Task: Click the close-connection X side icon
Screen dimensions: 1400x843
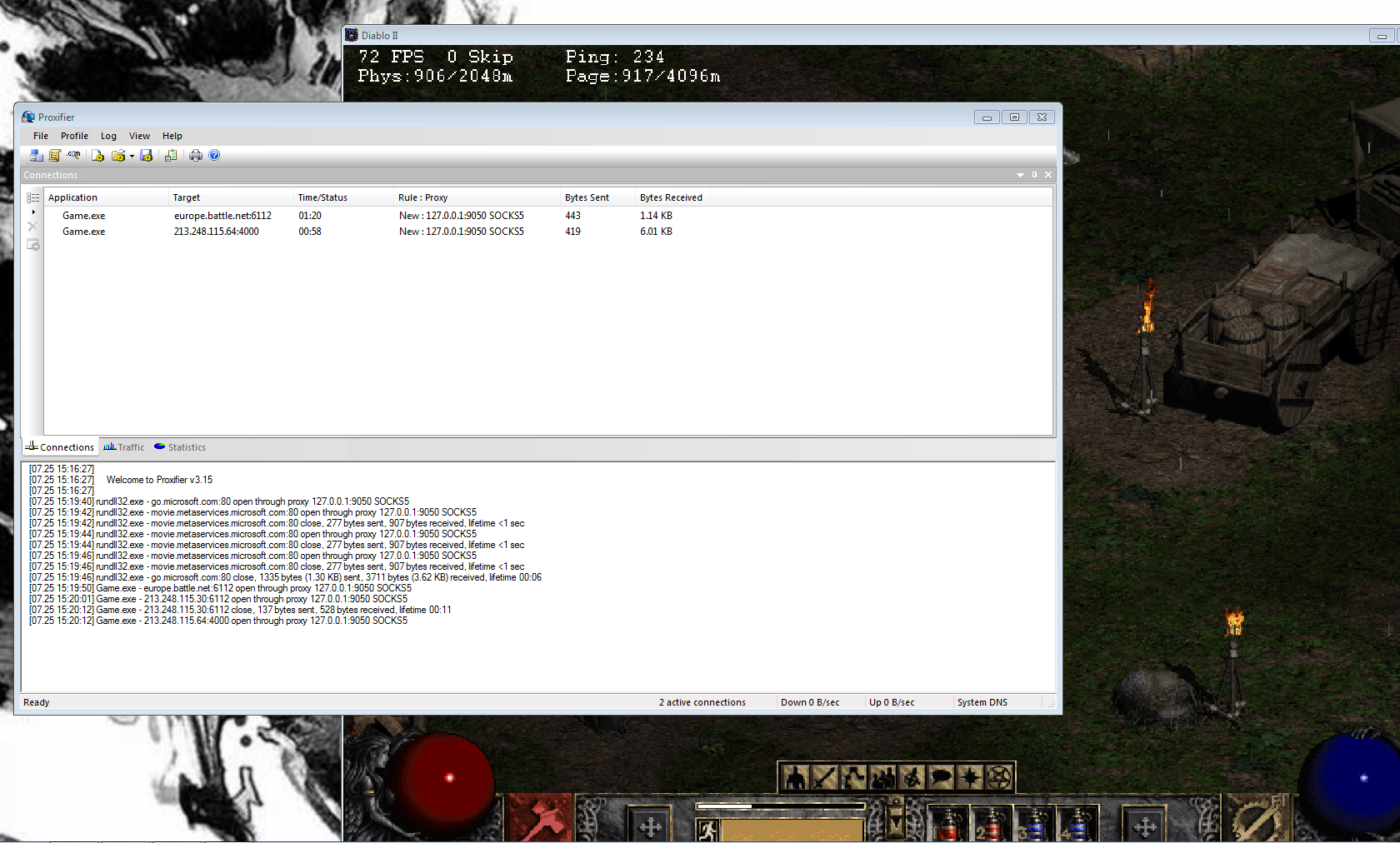Action: (x=33, y=227)
